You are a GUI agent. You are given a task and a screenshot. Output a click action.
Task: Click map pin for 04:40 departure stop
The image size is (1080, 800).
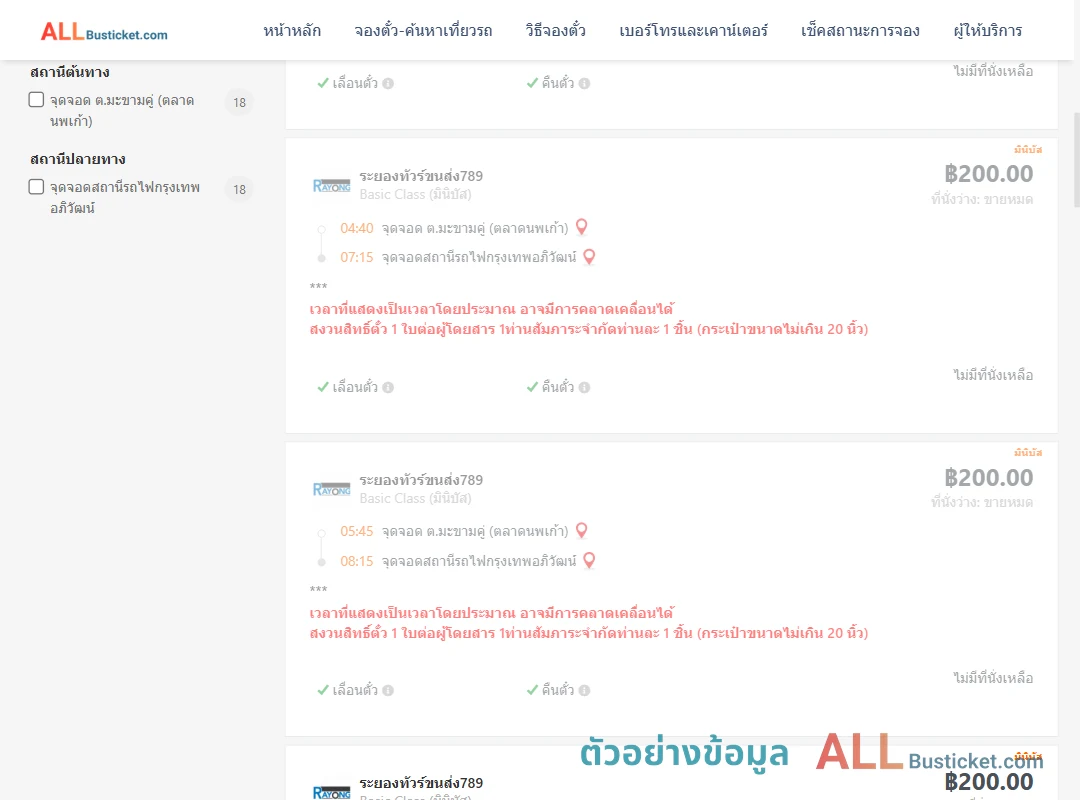pyautogui.click(x=581, y=227)
